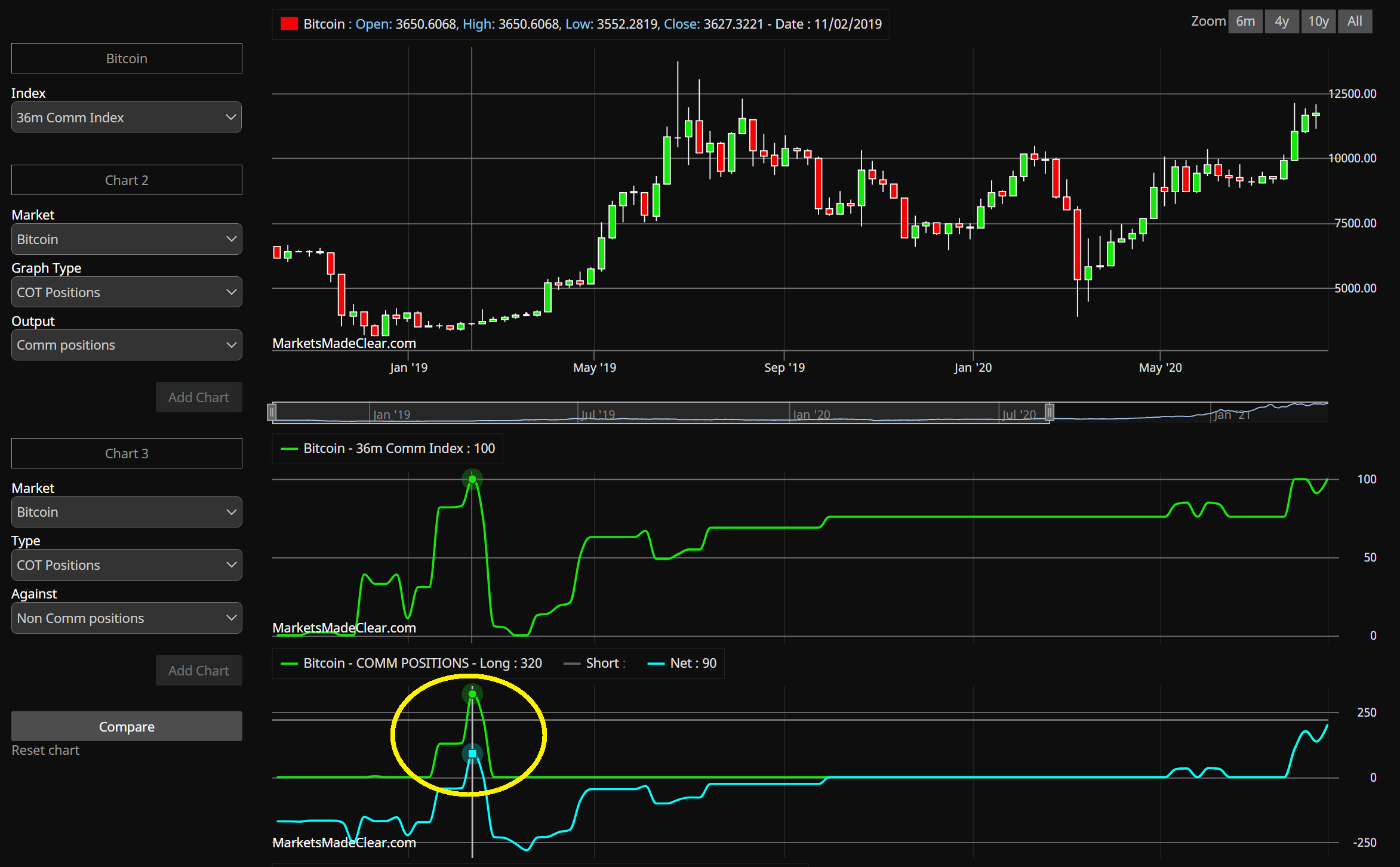The image size is (1400, 867).
Task: Click the May '19 date label
Action: tap(595, 368)
